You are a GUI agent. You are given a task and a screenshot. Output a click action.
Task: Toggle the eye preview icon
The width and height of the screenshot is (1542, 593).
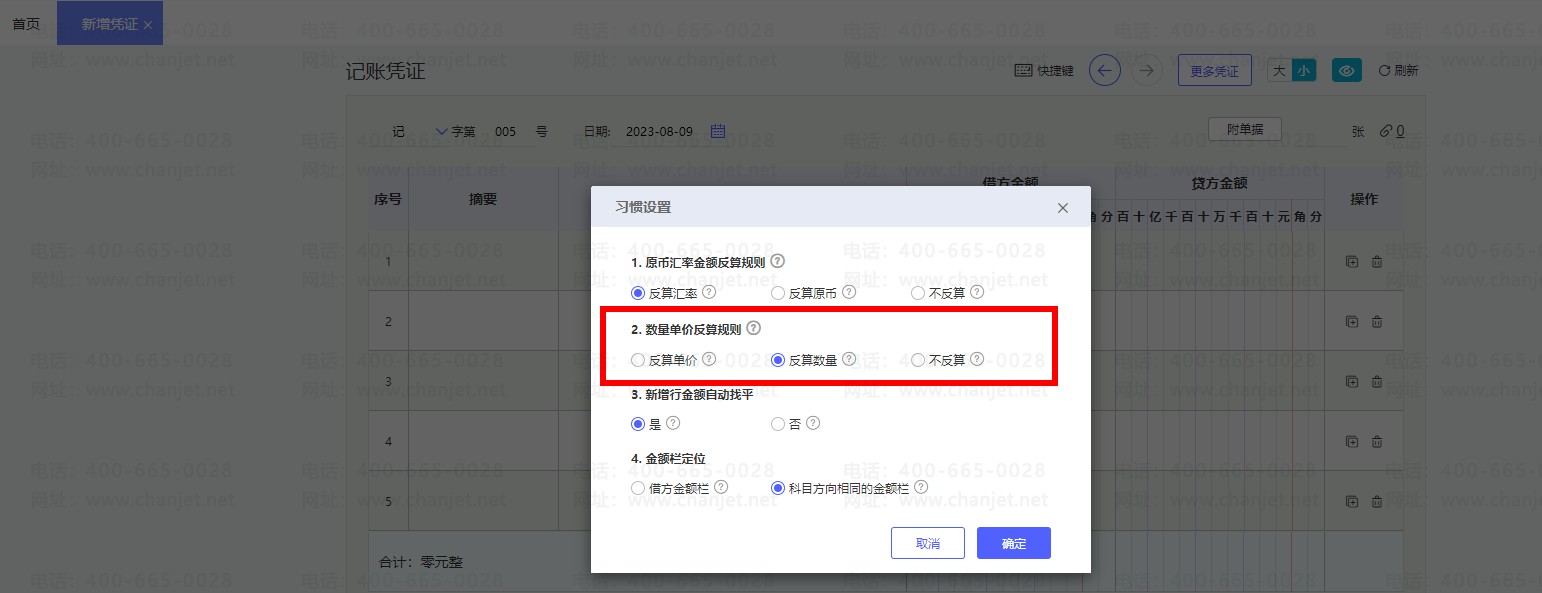pos(1347,71)
